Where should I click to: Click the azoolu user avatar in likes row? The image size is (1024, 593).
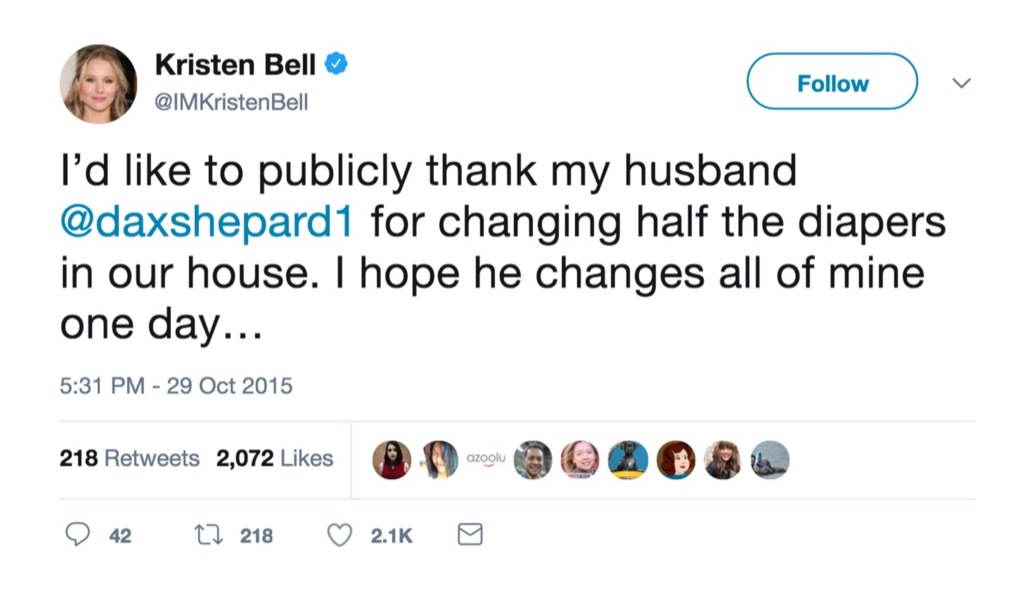(484, 459)
